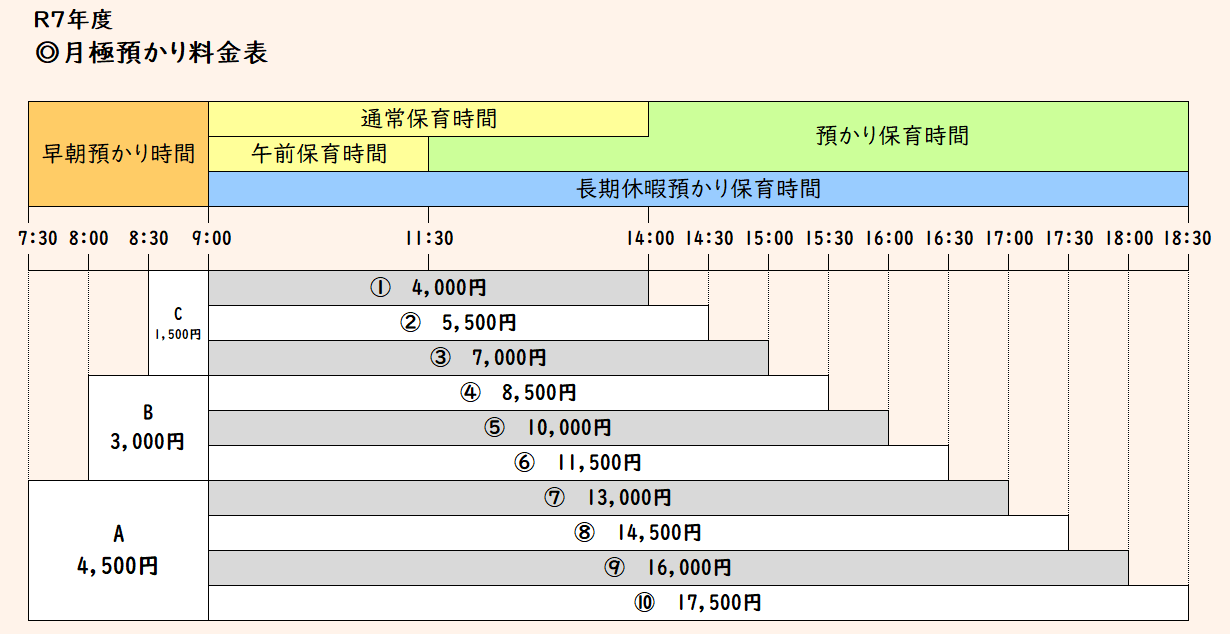Image resolution: width=1230 pixels, height=634 pixels.
Task: Click the B 3,000円 early-care cell
Action: point(148,428)
